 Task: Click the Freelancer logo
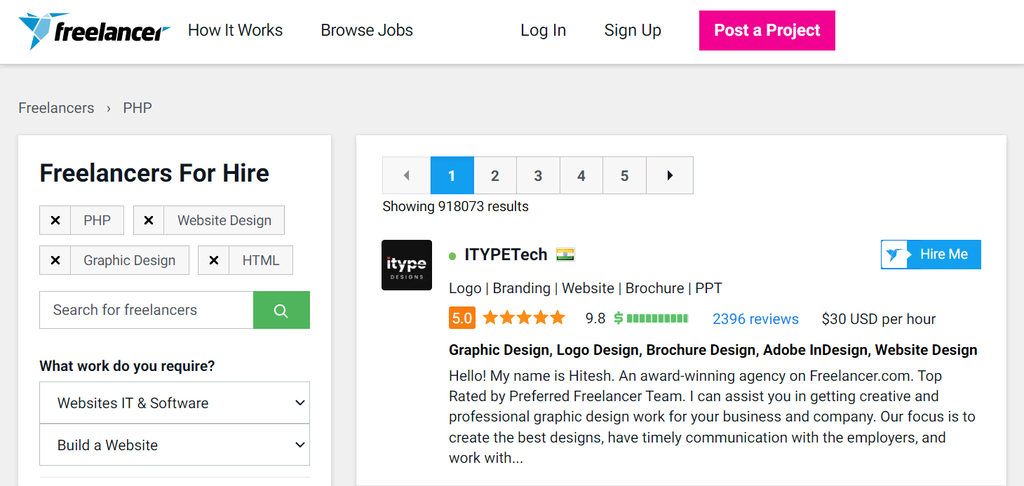click(94, 31)
